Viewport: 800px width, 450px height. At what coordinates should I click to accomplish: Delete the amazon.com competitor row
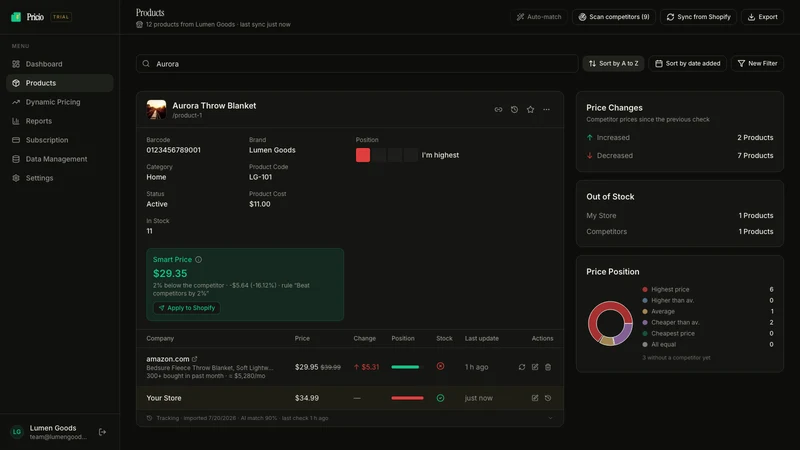pos(548,367)
